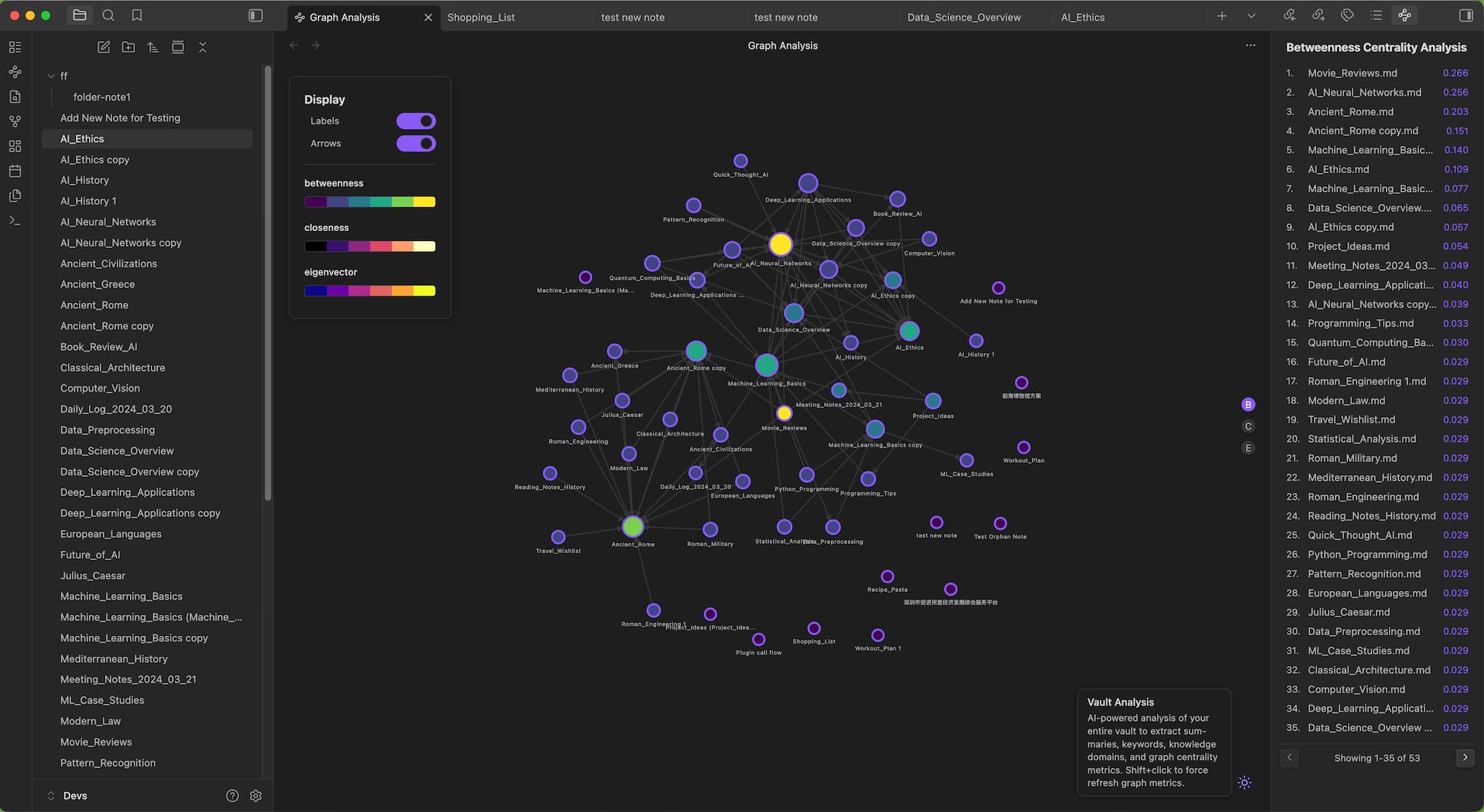Turn off the Arrows toggle

(416, 144)
